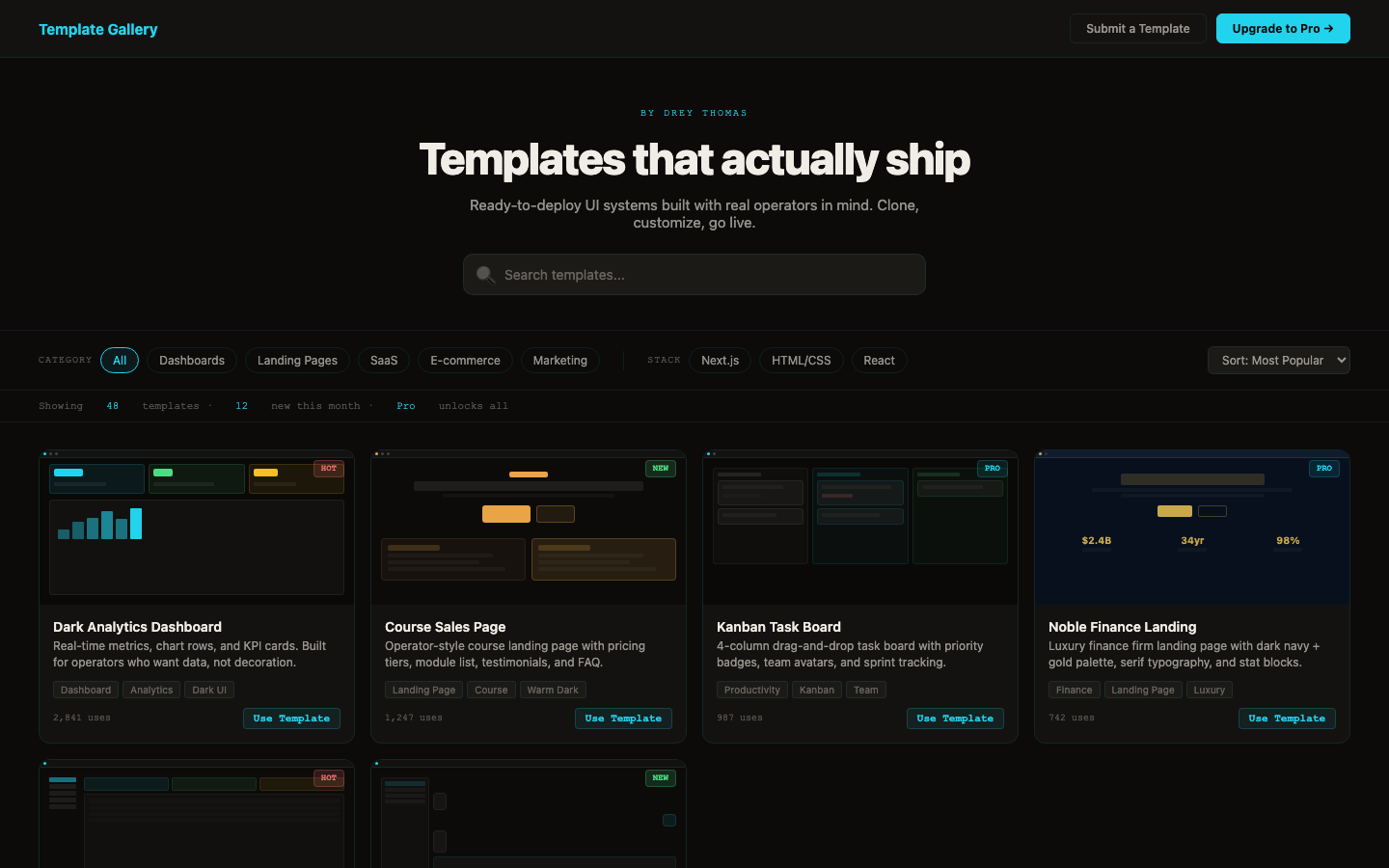
Task: Click the 1,247 uses count
Action: coord(414,718)
